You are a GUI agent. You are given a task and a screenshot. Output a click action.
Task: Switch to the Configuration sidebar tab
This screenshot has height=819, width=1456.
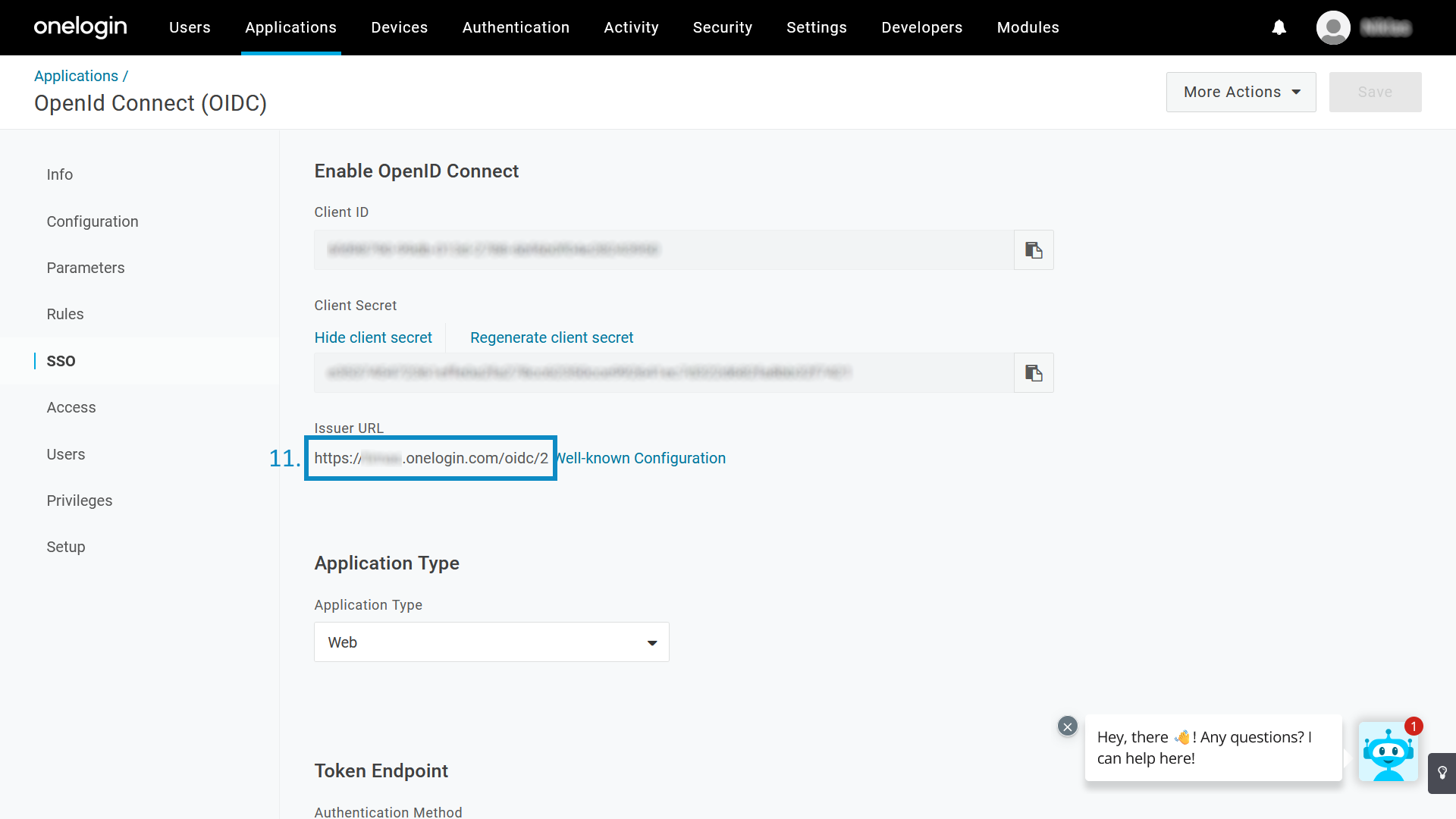point(93,221)
